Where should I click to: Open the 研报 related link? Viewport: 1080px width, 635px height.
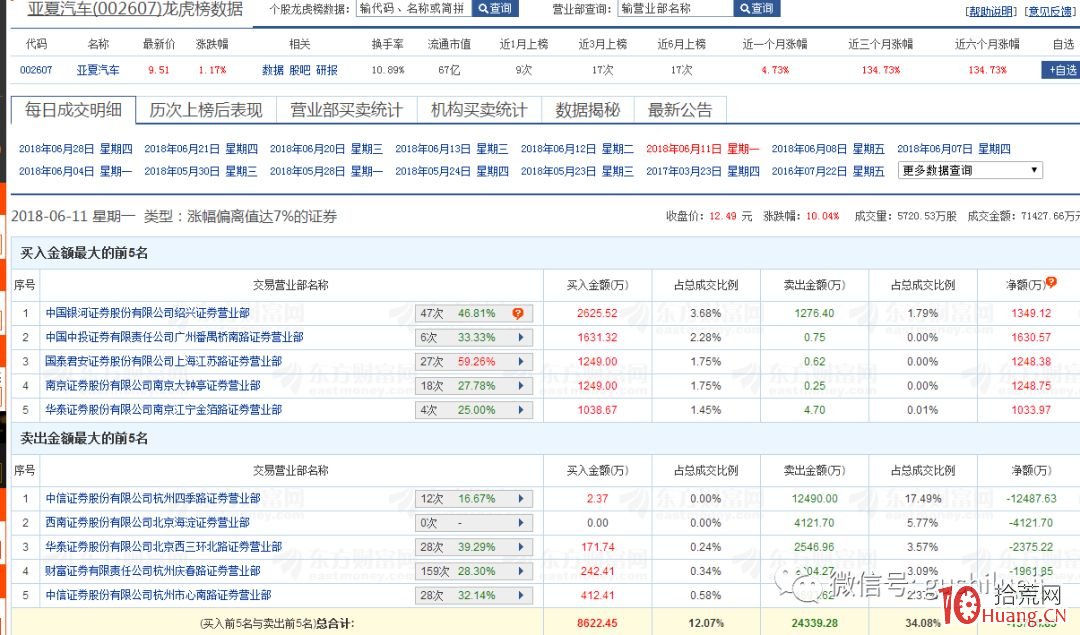pyautogui.click(x=326, y=70)
